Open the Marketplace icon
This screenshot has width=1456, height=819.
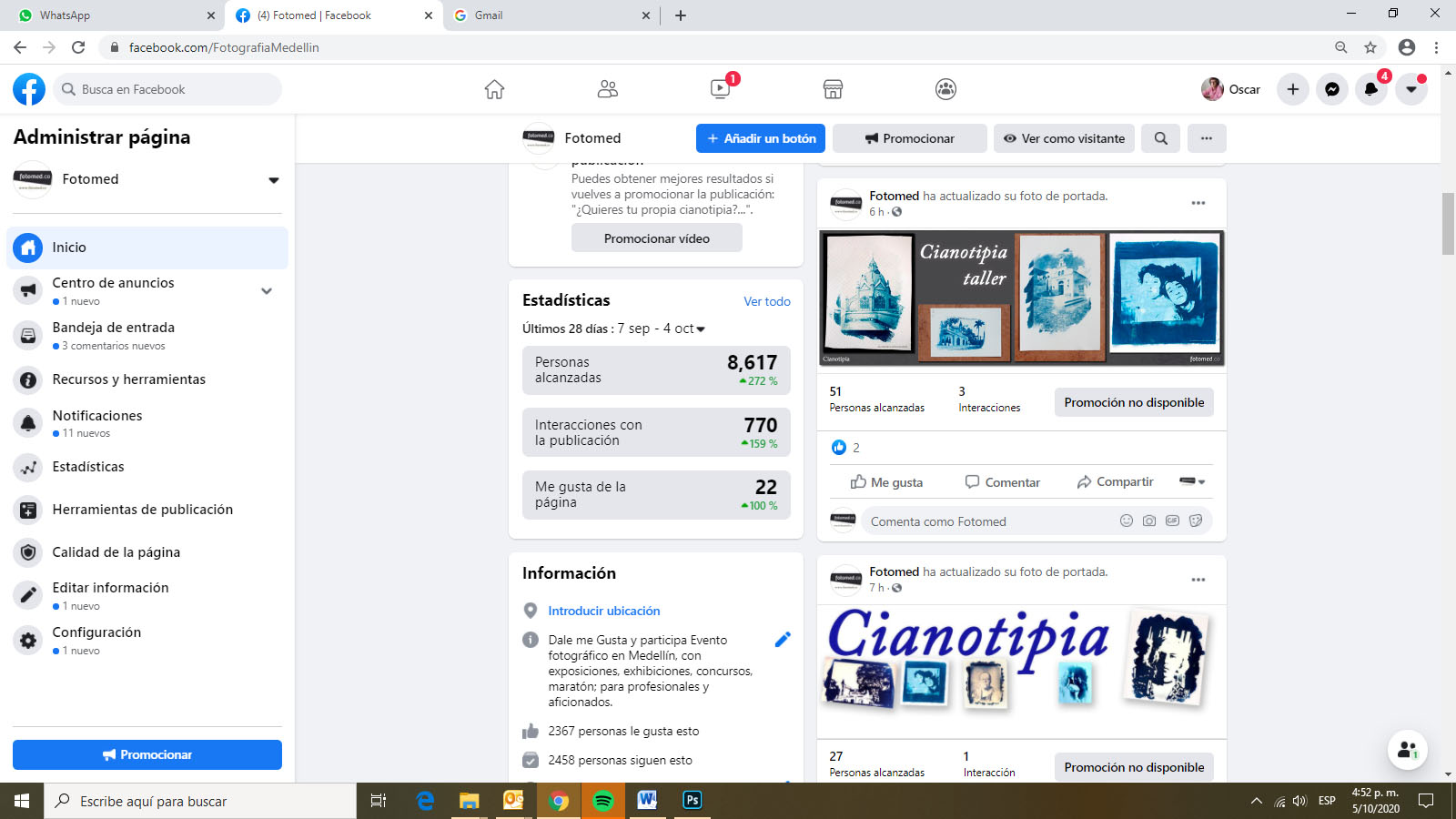[x=833, y=89]
